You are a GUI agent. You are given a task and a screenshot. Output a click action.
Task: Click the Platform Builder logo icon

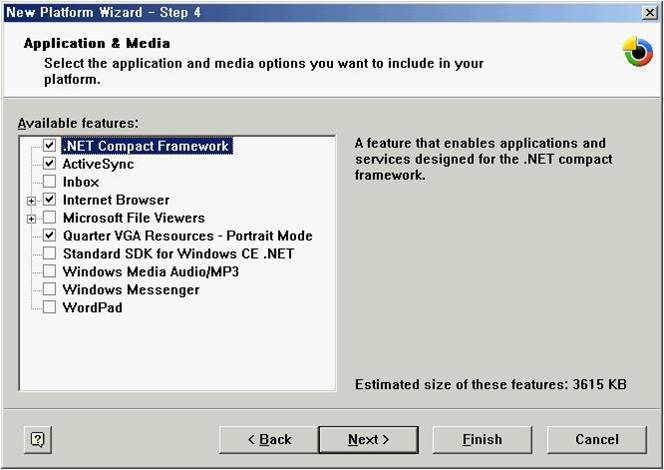[636, 52]
